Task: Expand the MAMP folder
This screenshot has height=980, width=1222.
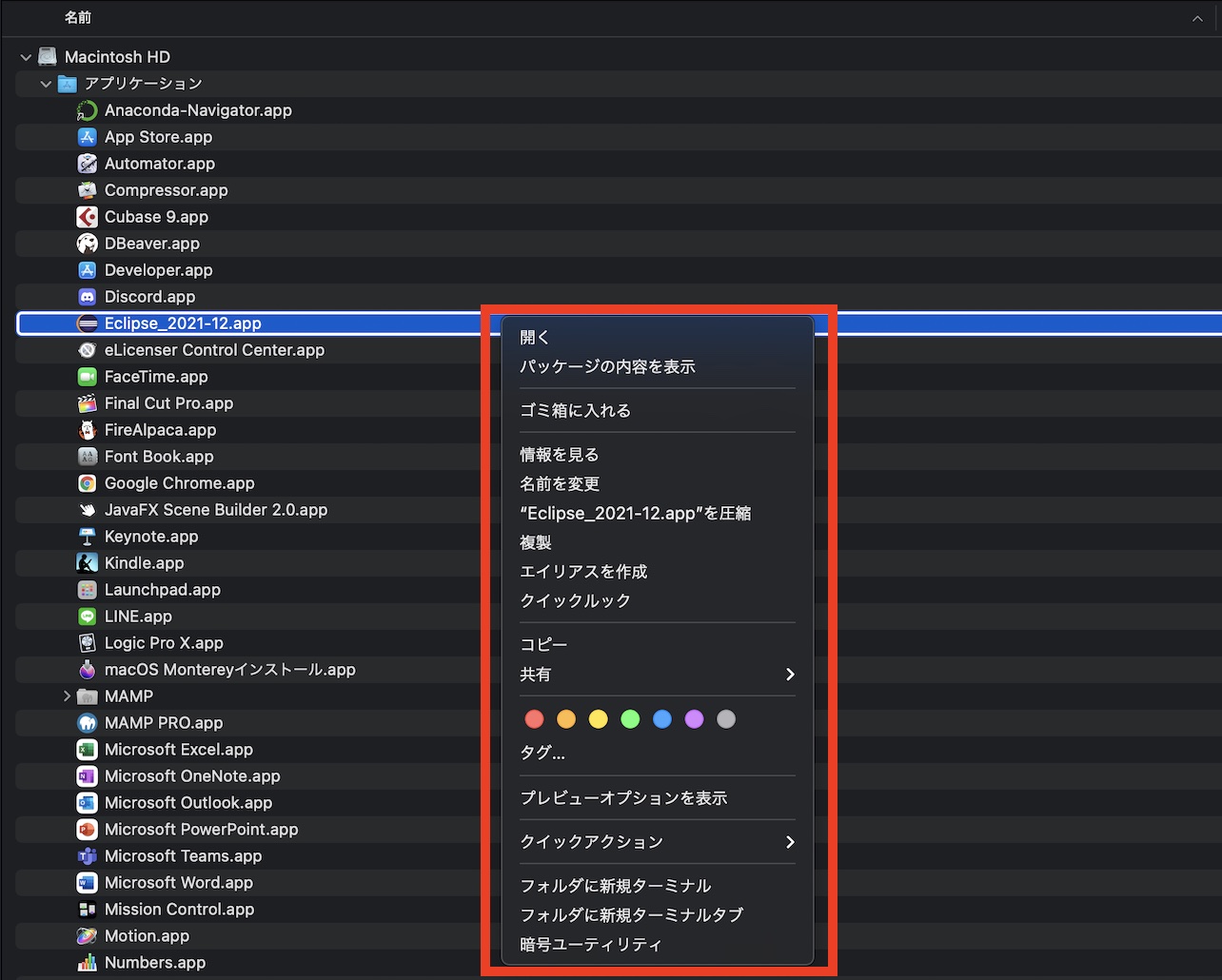Action: click(67, 696)
